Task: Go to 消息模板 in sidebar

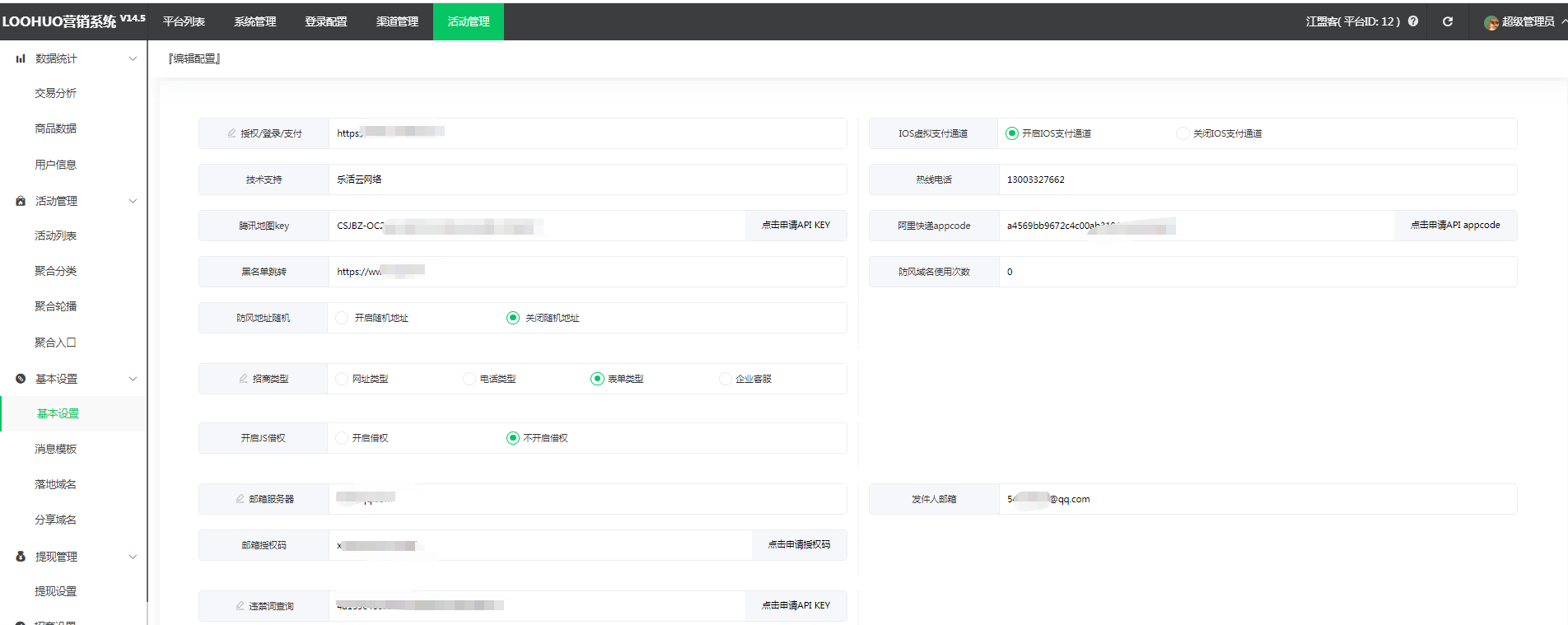Action: click(55, 449)
